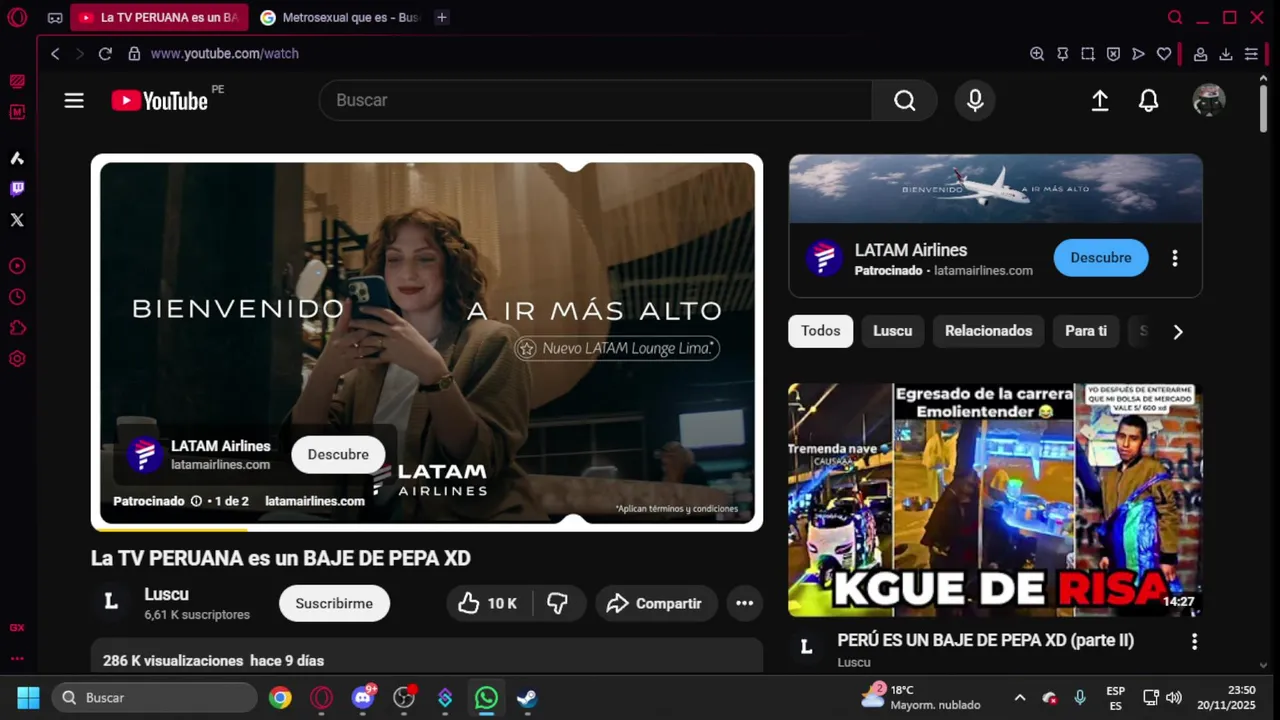Like the video (10 K)
The height and width of the screenshot is (720, 1280).
[488, 603]
